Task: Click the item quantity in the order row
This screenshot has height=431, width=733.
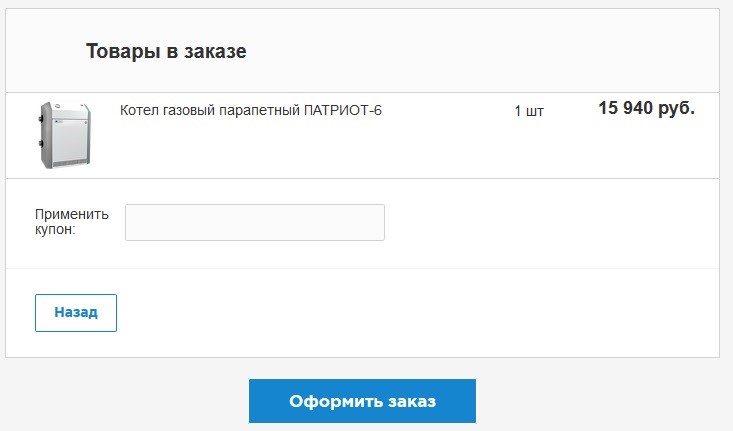Action: pyautogui.click(x=529, y=111)
